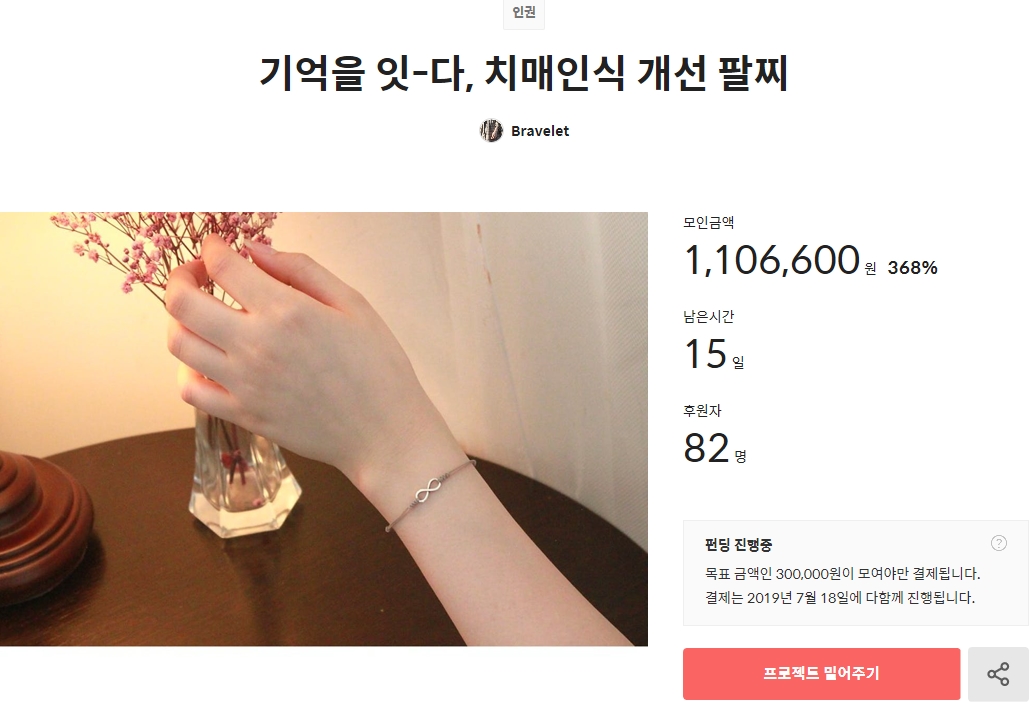Click the project title 기억을 잇-다 heading

point(524,73)
